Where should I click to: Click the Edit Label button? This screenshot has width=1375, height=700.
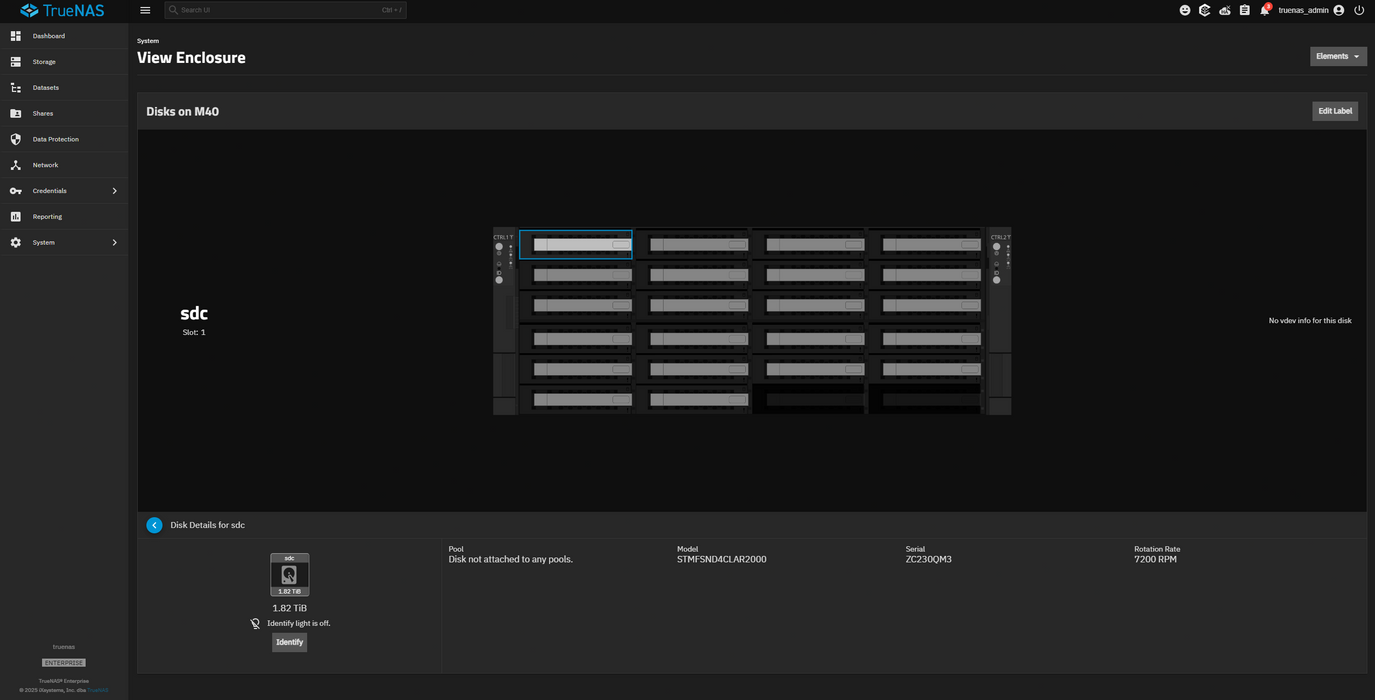click(x=1334, y=111)
